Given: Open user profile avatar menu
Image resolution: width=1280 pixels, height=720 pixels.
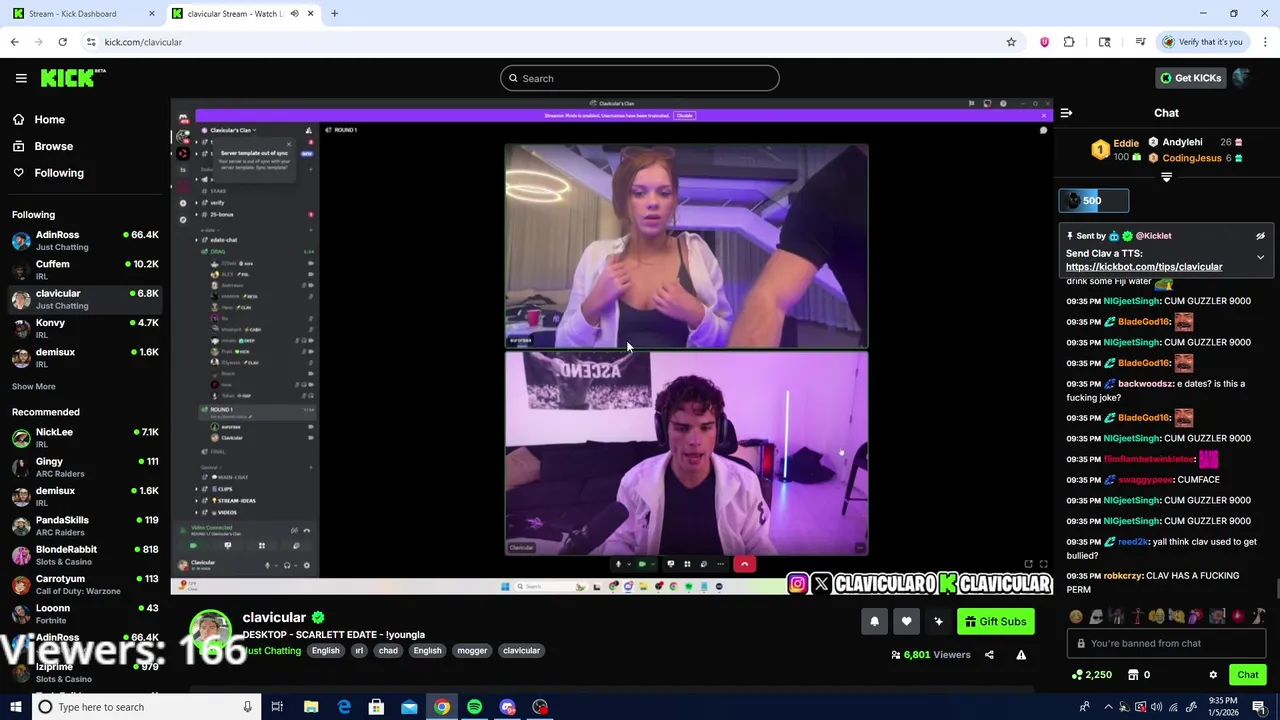Looking at the screenshot, I should pyautogui.click(x=1242, y=78).
